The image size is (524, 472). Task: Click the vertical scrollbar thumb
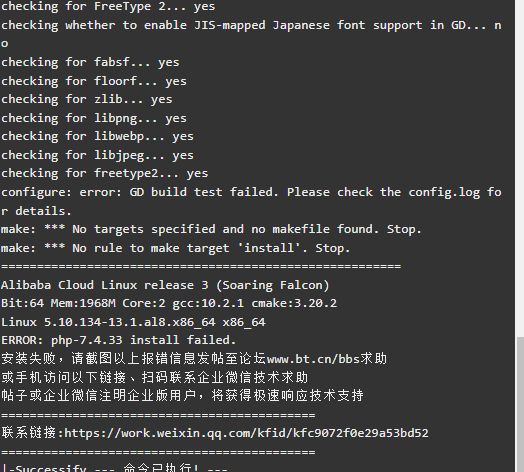coord(520,404)
